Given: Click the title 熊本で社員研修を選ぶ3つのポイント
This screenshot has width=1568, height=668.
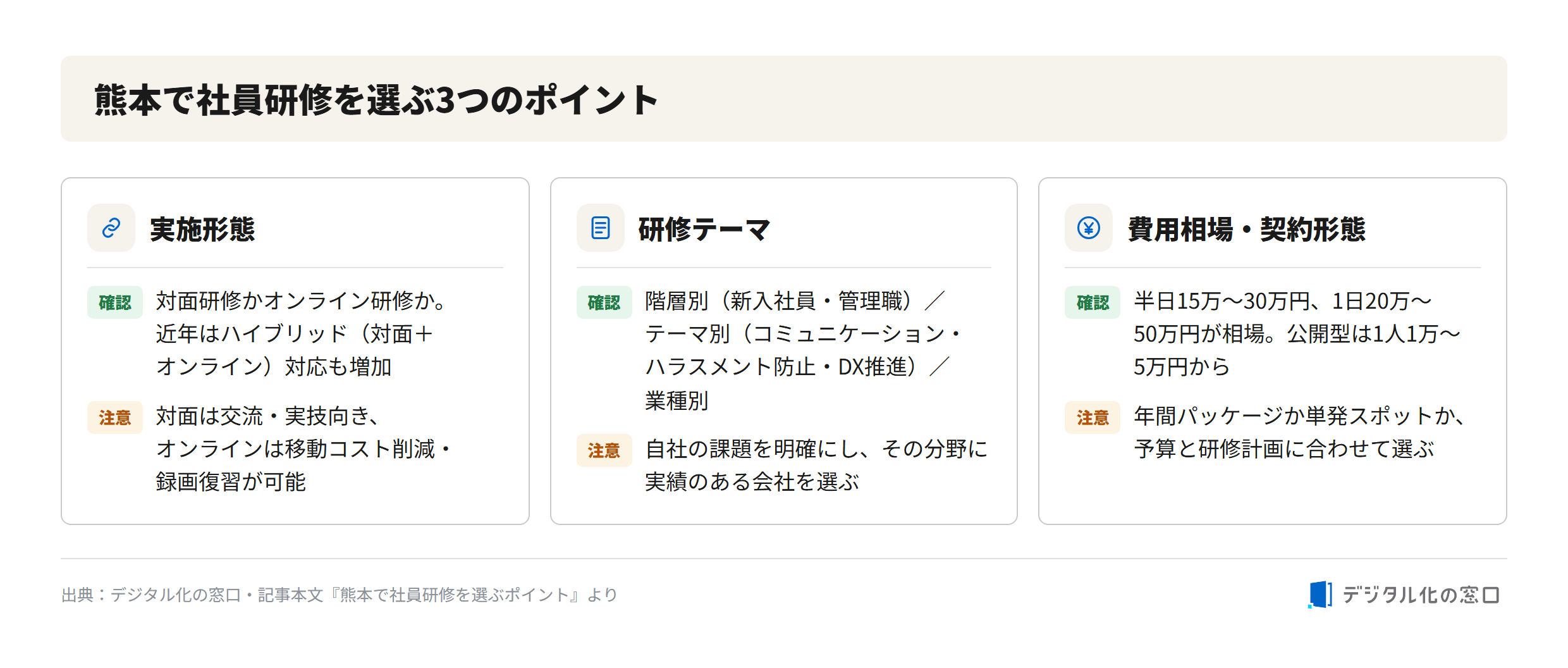Looking at the screenshot, I should (377, 100).
